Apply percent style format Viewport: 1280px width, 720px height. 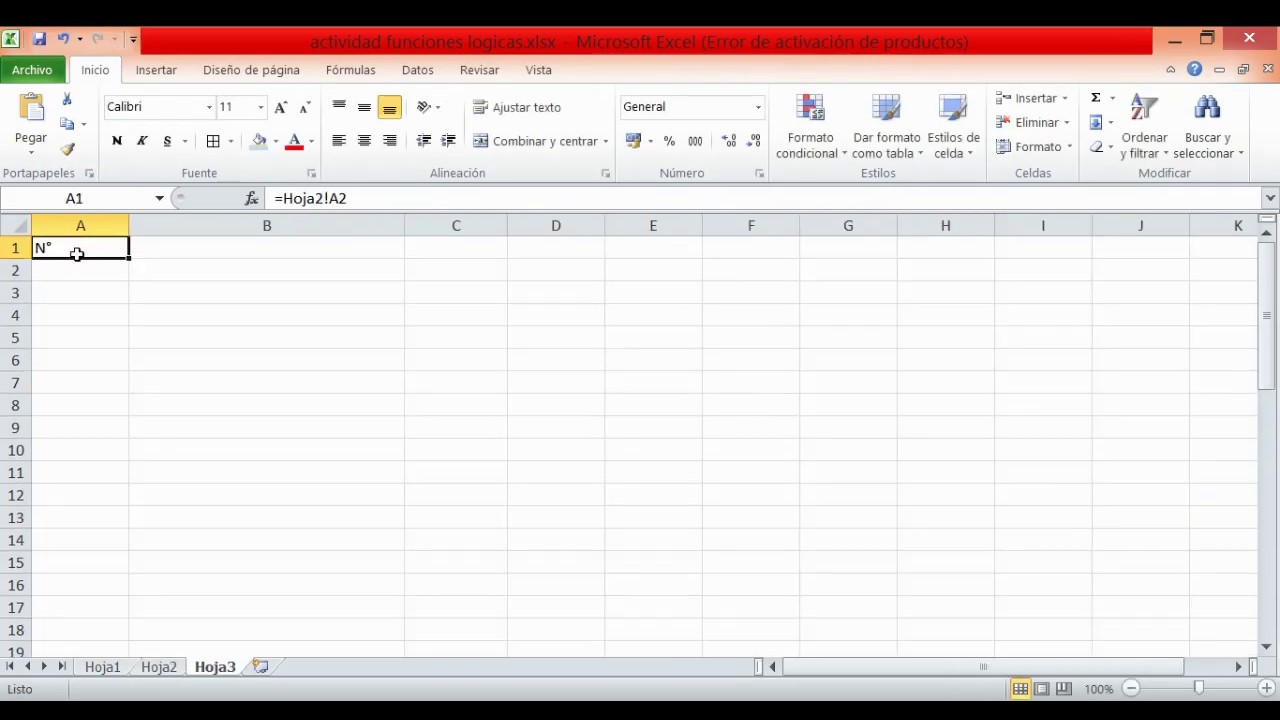click(669, 141)
